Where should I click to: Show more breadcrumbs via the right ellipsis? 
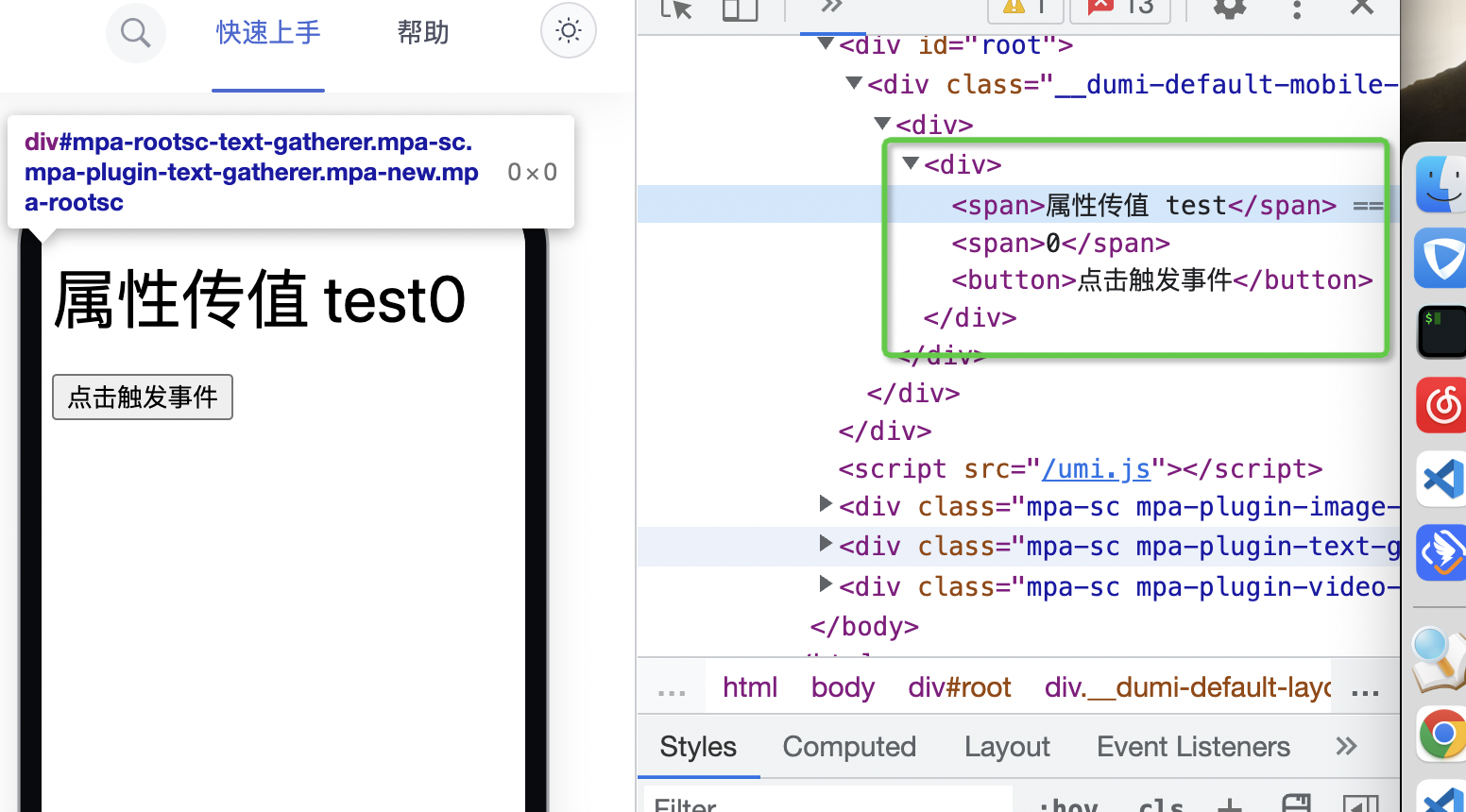coord(1365,690)
